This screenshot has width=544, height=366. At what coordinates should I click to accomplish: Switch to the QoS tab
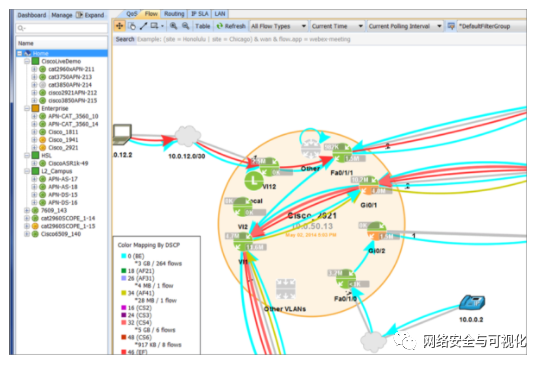[x=131, y=14]
